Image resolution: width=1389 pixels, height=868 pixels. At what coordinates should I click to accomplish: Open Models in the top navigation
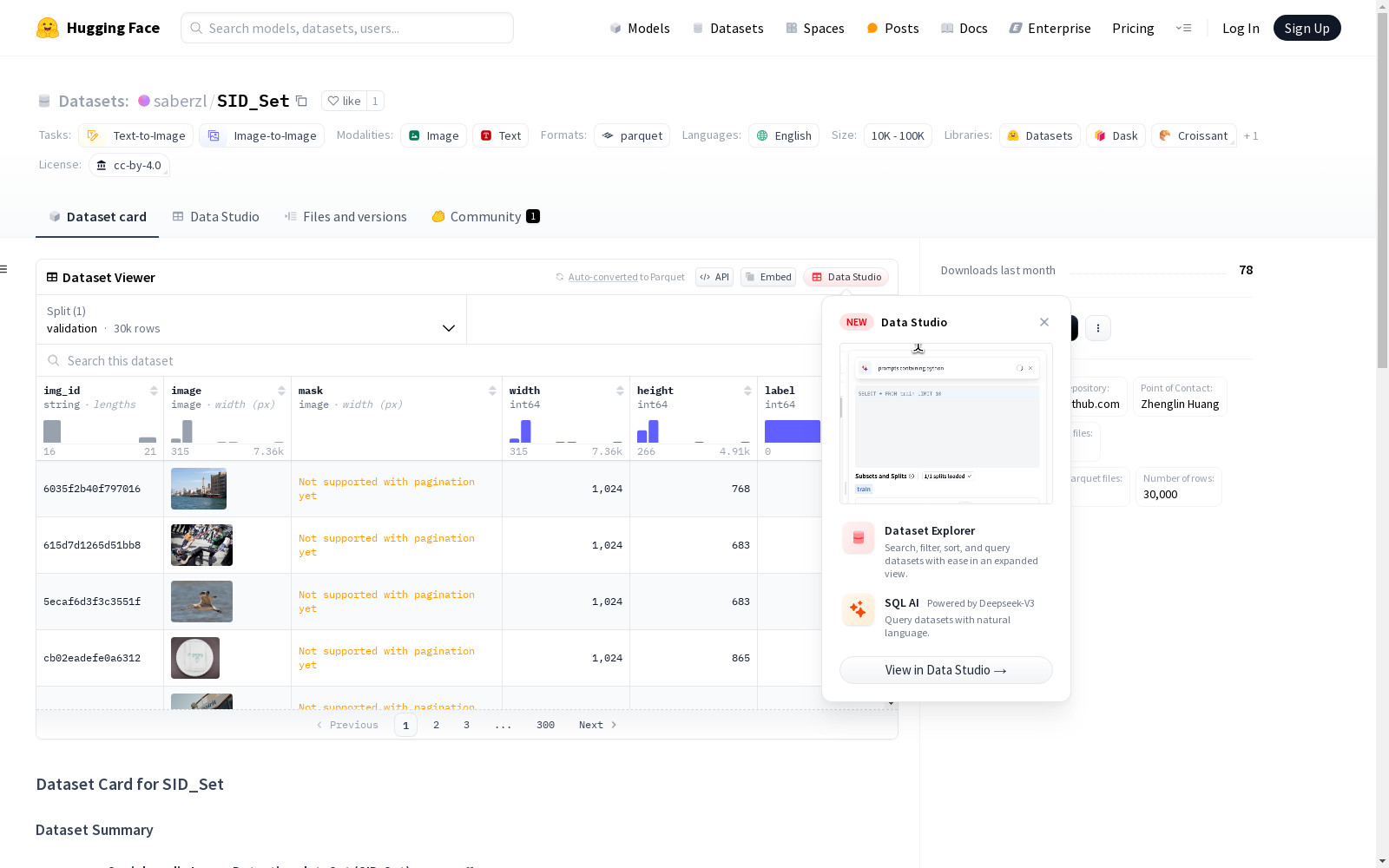640,28
